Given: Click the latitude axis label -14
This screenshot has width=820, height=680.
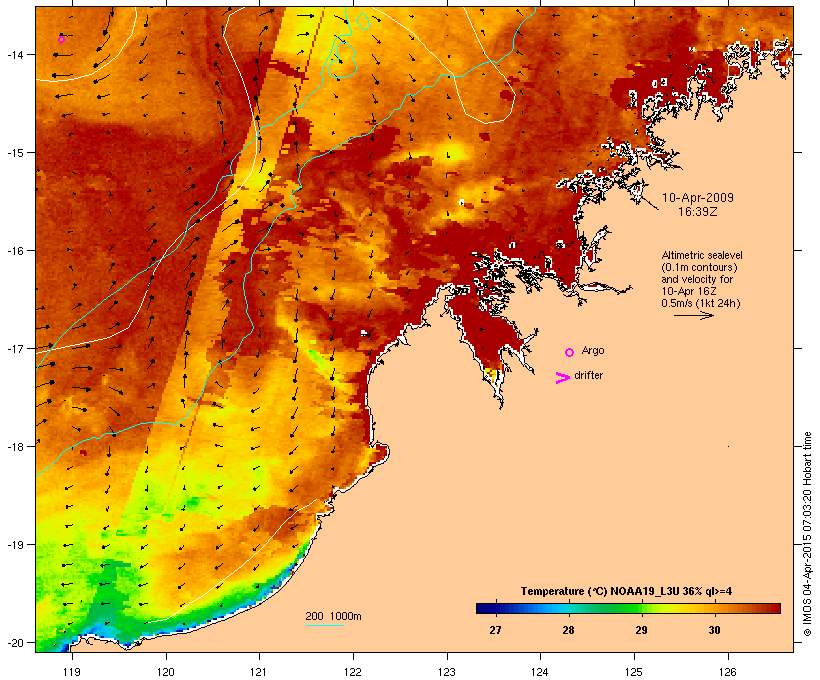Looking at the screenshot, I should tap(14, 54).
